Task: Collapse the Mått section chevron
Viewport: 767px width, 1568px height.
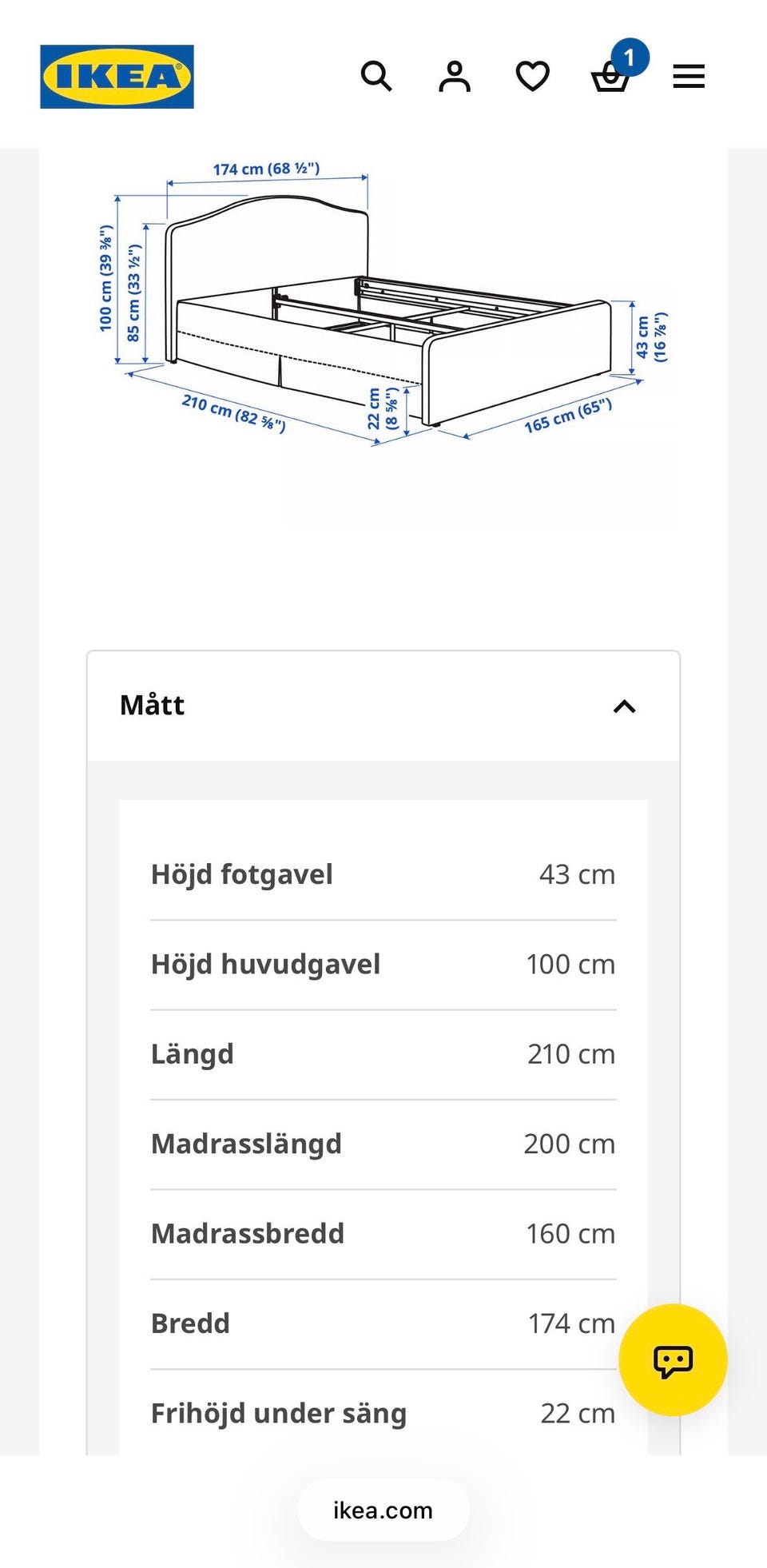Action: point(625,706)
